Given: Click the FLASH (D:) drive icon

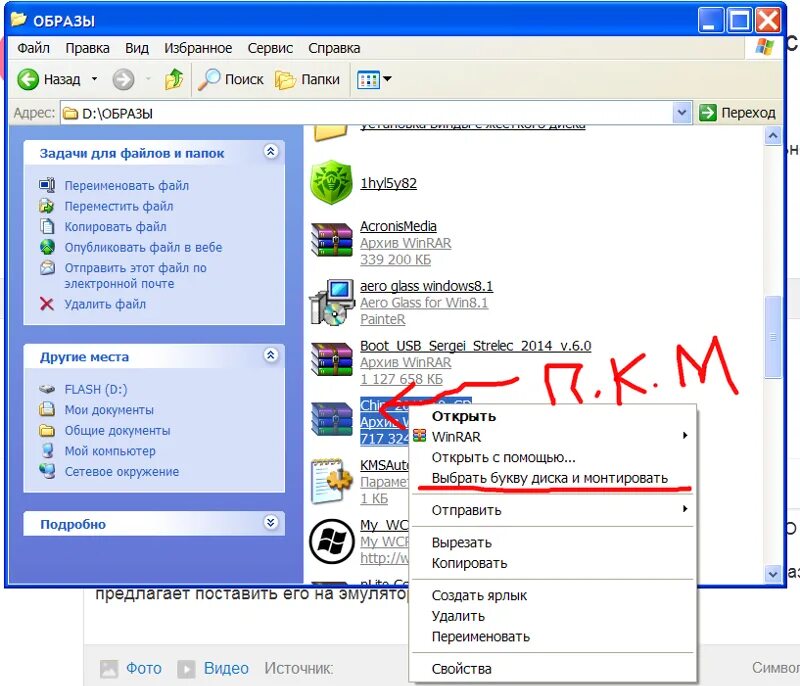Looking at the screenshot, I should 47,389.
